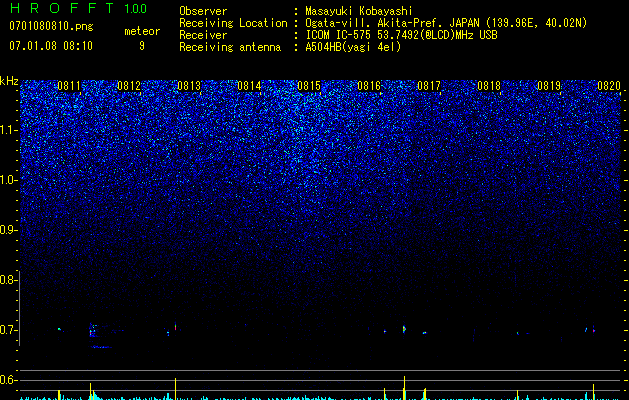This screenshot has width=629, height=400.
Task: Click the 1.0 frequency axis label
Action: (x=7, y=180)
